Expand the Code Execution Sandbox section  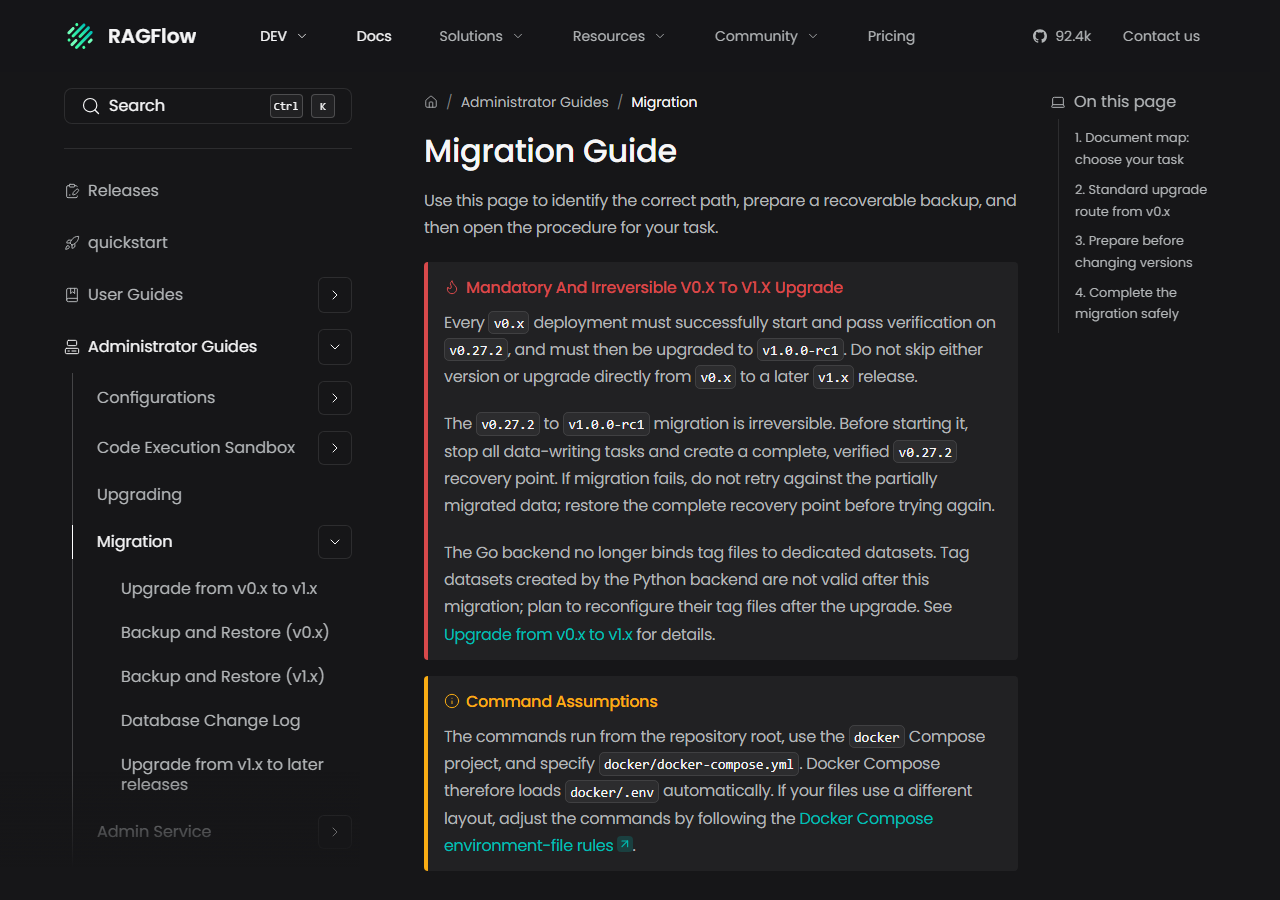pos(335,448)
